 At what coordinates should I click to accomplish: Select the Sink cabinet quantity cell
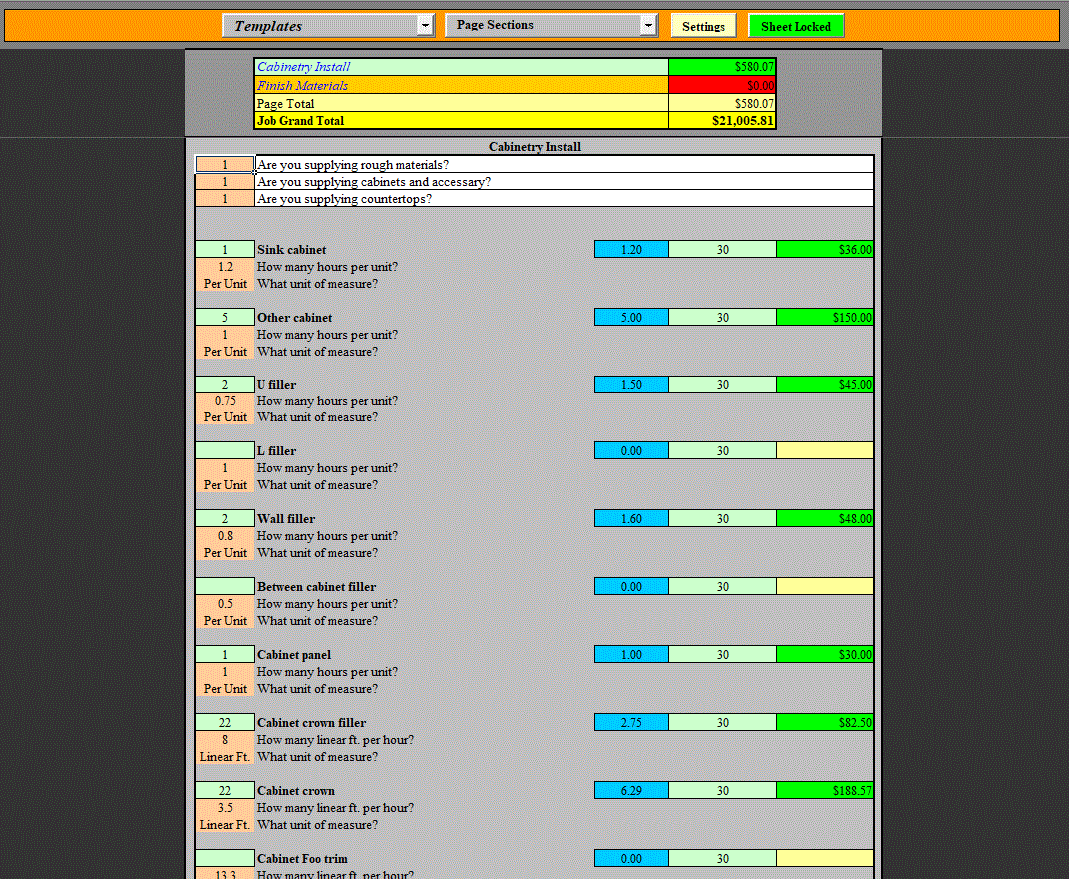pos(224,249)
